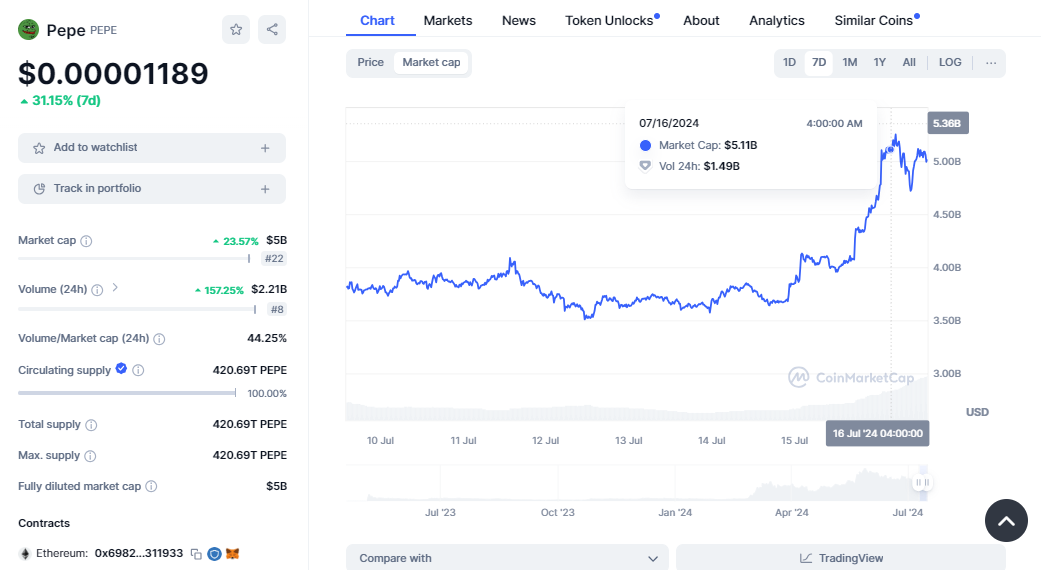Toggle LOG scale on chart
This screenshot has width=1041, height=570.
tap(949, 62)
